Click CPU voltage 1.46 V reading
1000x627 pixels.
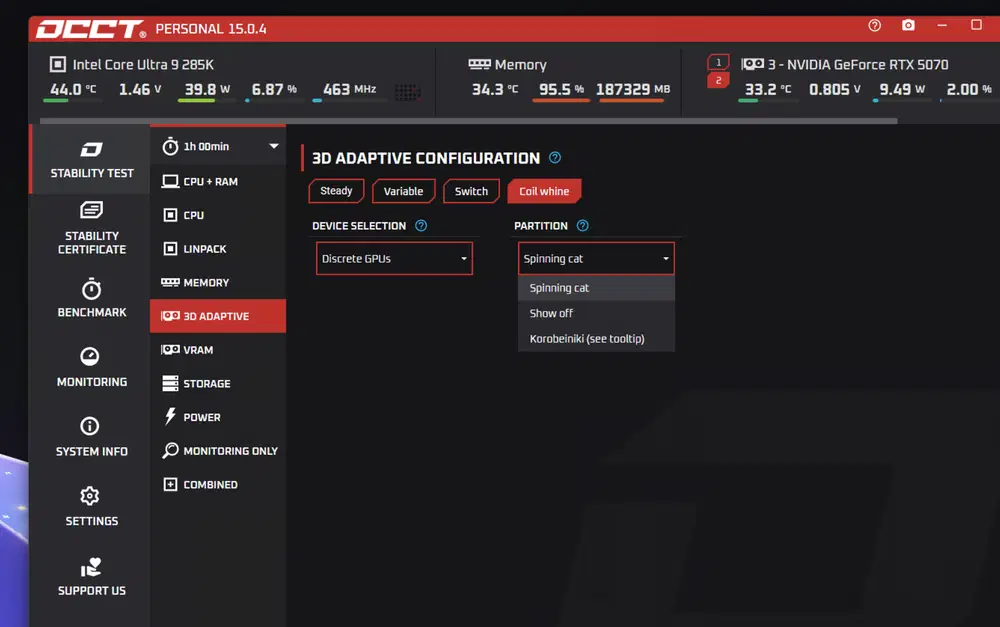point(140,89)
